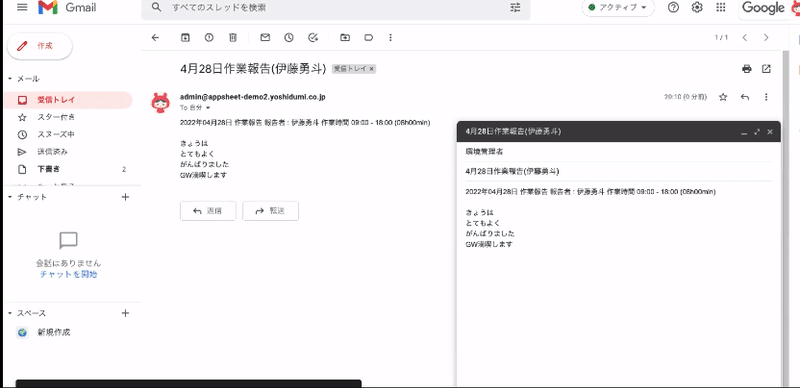Expand recipient details next to To 自分
The height and width of the screenshot is (388, 800).
pos(208,108)
